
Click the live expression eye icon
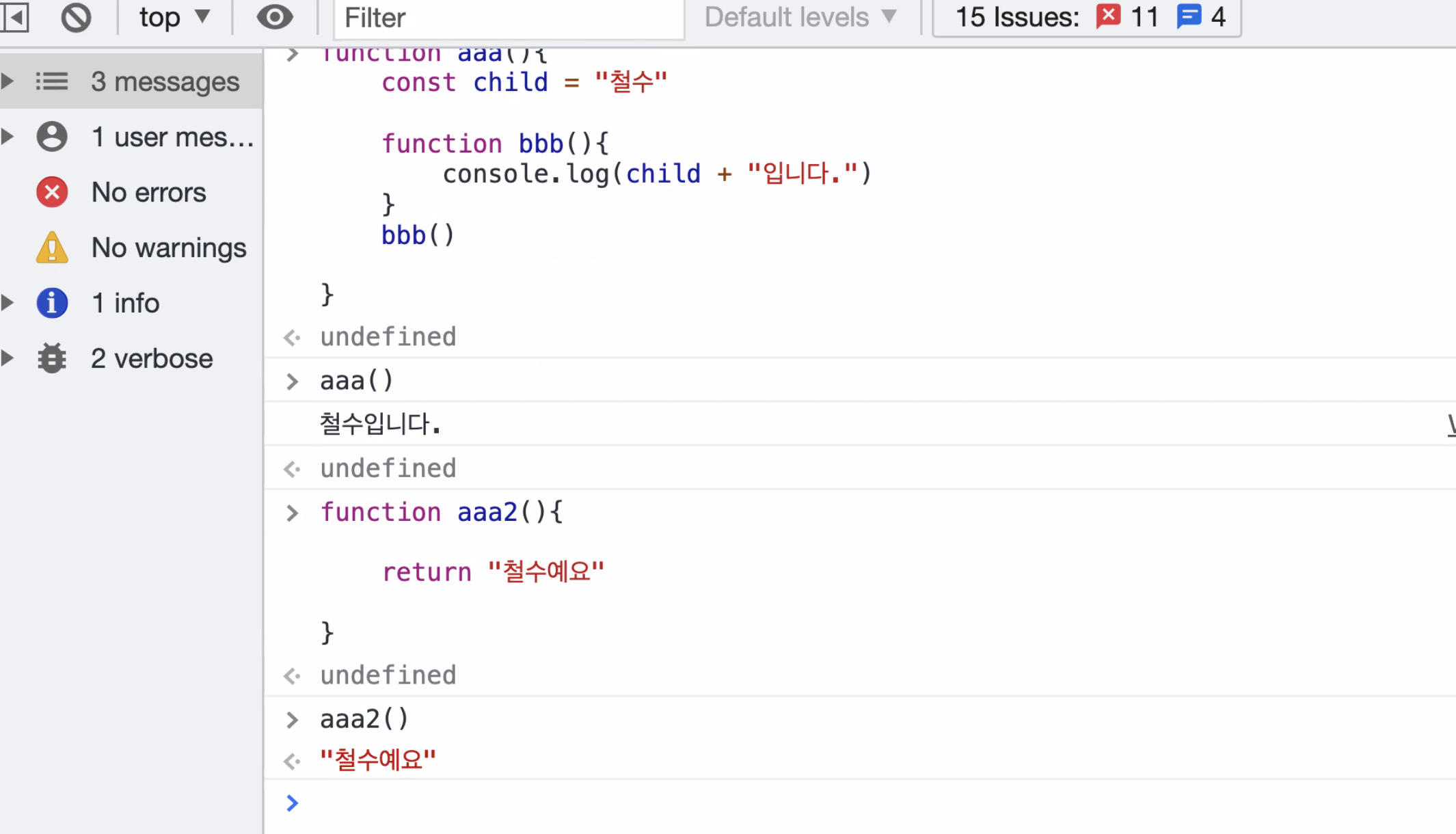point(275,18)
